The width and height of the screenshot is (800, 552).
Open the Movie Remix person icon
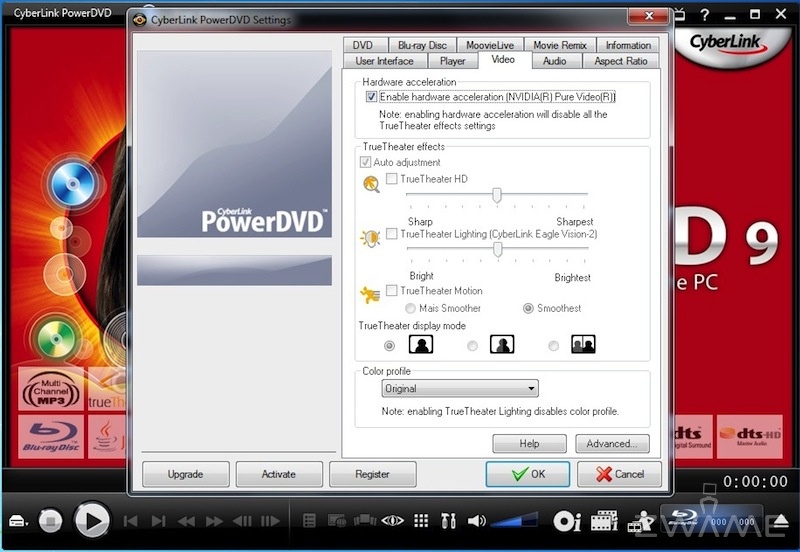click(x=642, y=521)
